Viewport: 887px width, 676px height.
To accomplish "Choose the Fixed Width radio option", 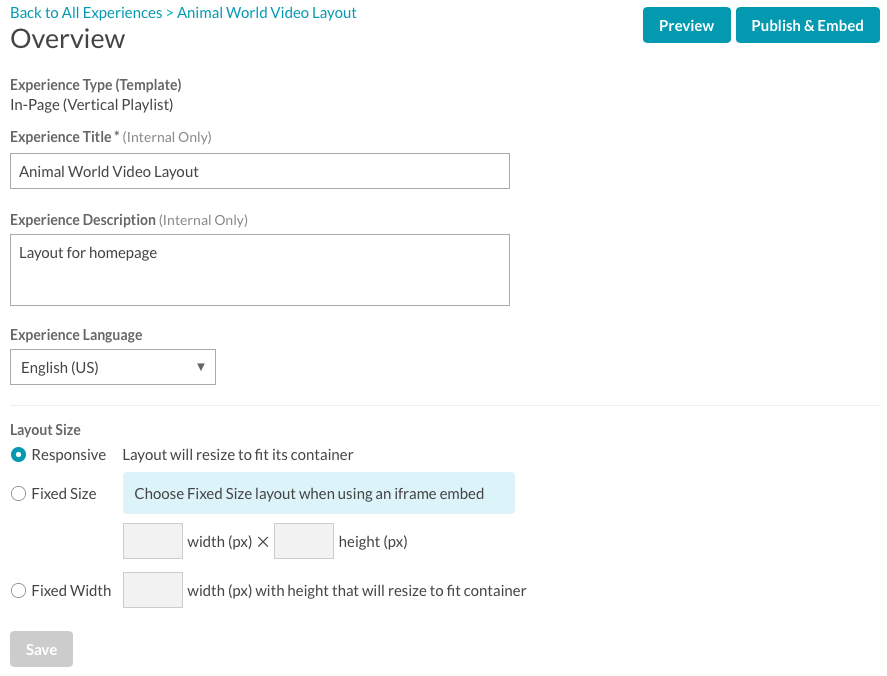I will pyautogui.click(x=18, y=591).
